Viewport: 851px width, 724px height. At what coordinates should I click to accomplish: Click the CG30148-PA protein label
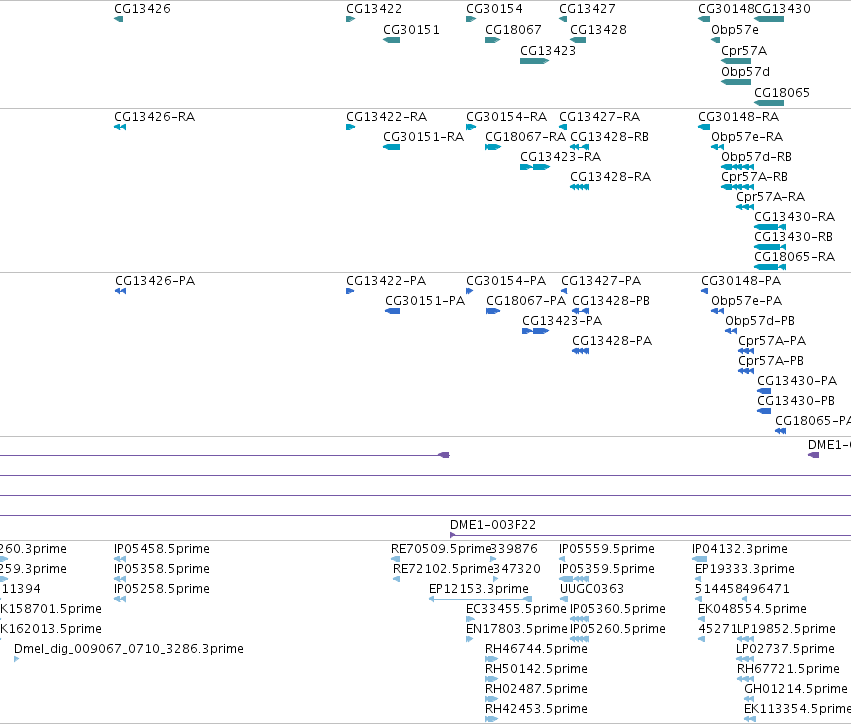point(741,281)
